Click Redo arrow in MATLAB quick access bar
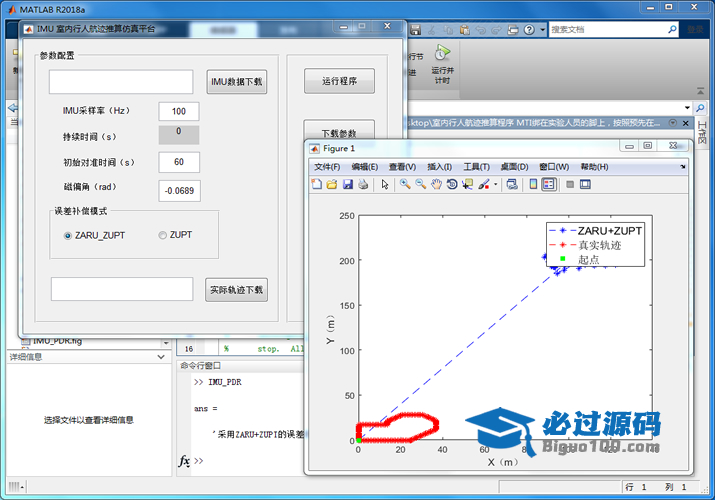This screenshot has width=715, height=500. [x=496, y=30]
